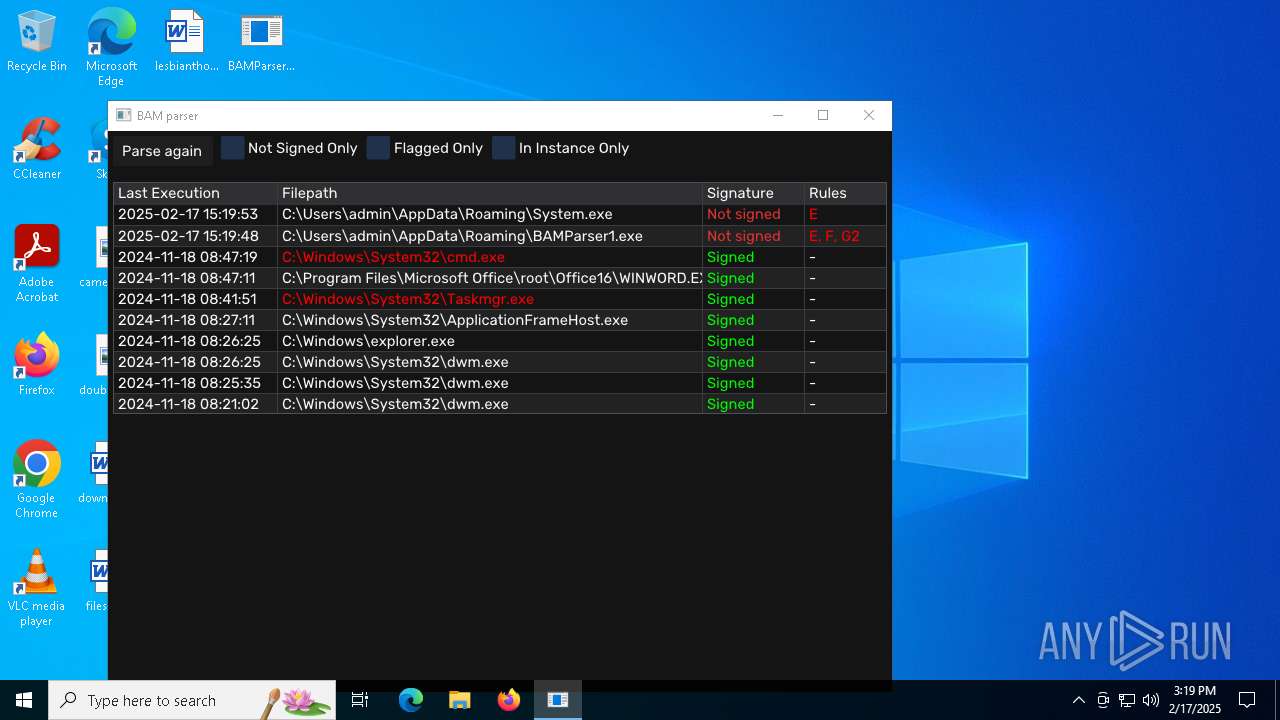Click the search box in the taskbar
This screenshot has width=1280, height=720.
pos(192,700)
